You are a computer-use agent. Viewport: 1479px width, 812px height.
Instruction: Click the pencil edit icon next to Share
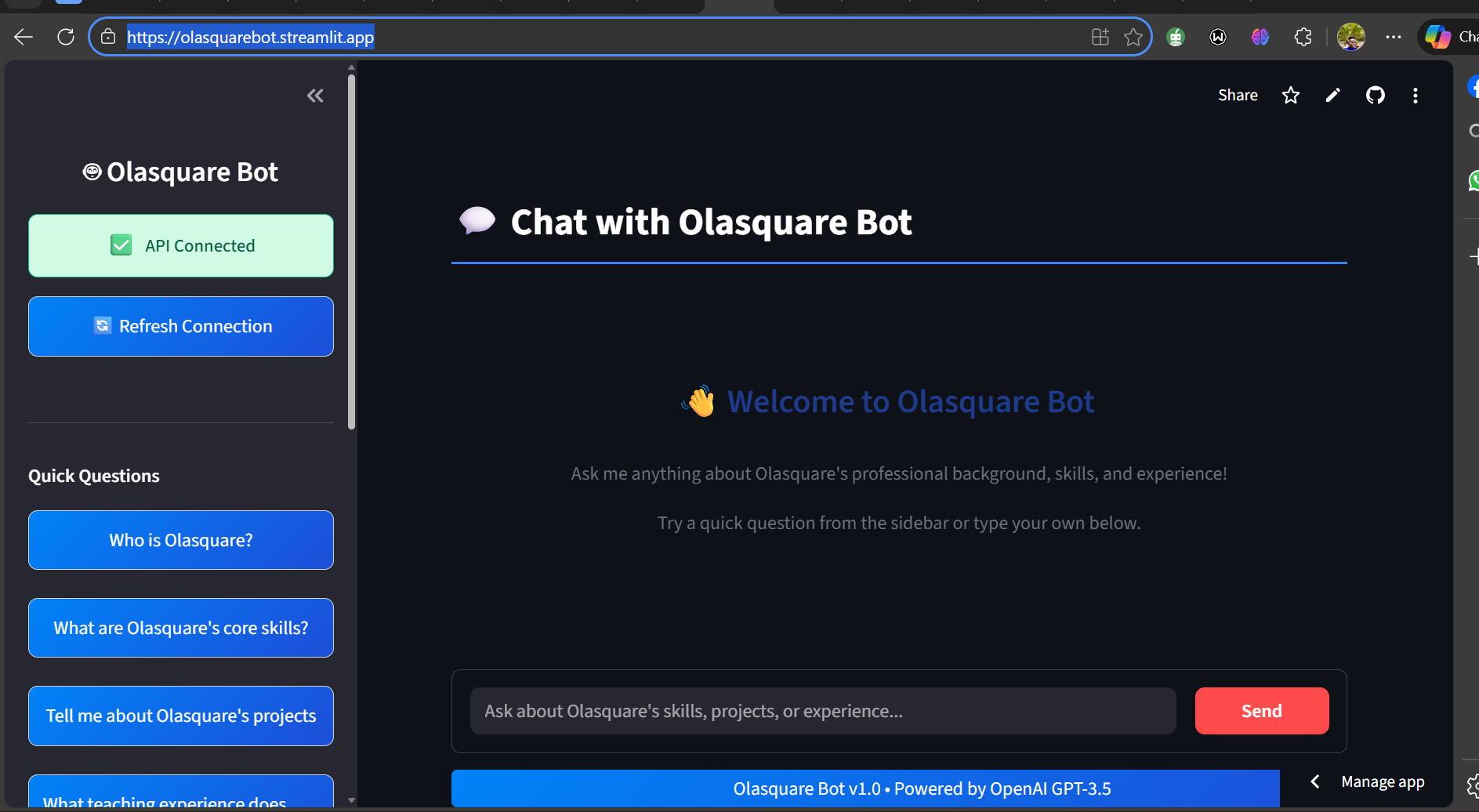click(1333, 95)
